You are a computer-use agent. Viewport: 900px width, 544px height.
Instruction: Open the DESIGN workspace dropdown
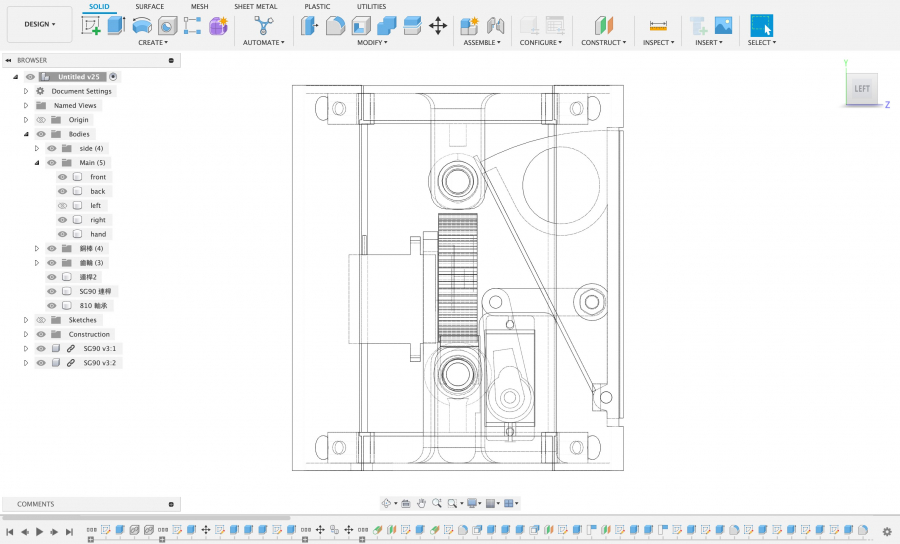point(40,24)
